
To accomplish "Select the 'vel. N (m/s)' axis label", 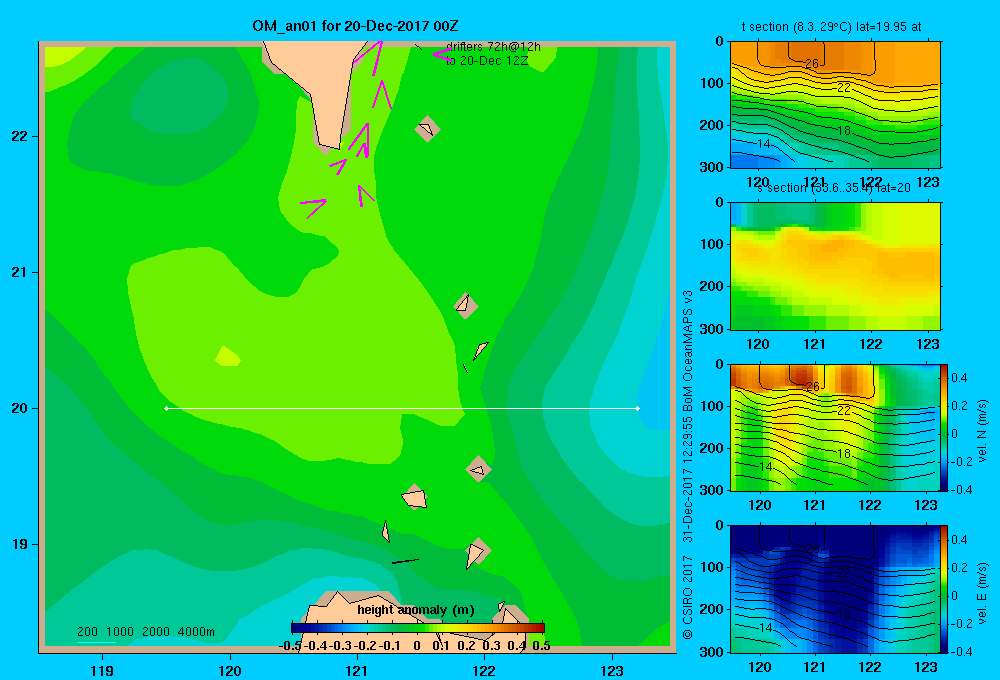I will (982, 431).
